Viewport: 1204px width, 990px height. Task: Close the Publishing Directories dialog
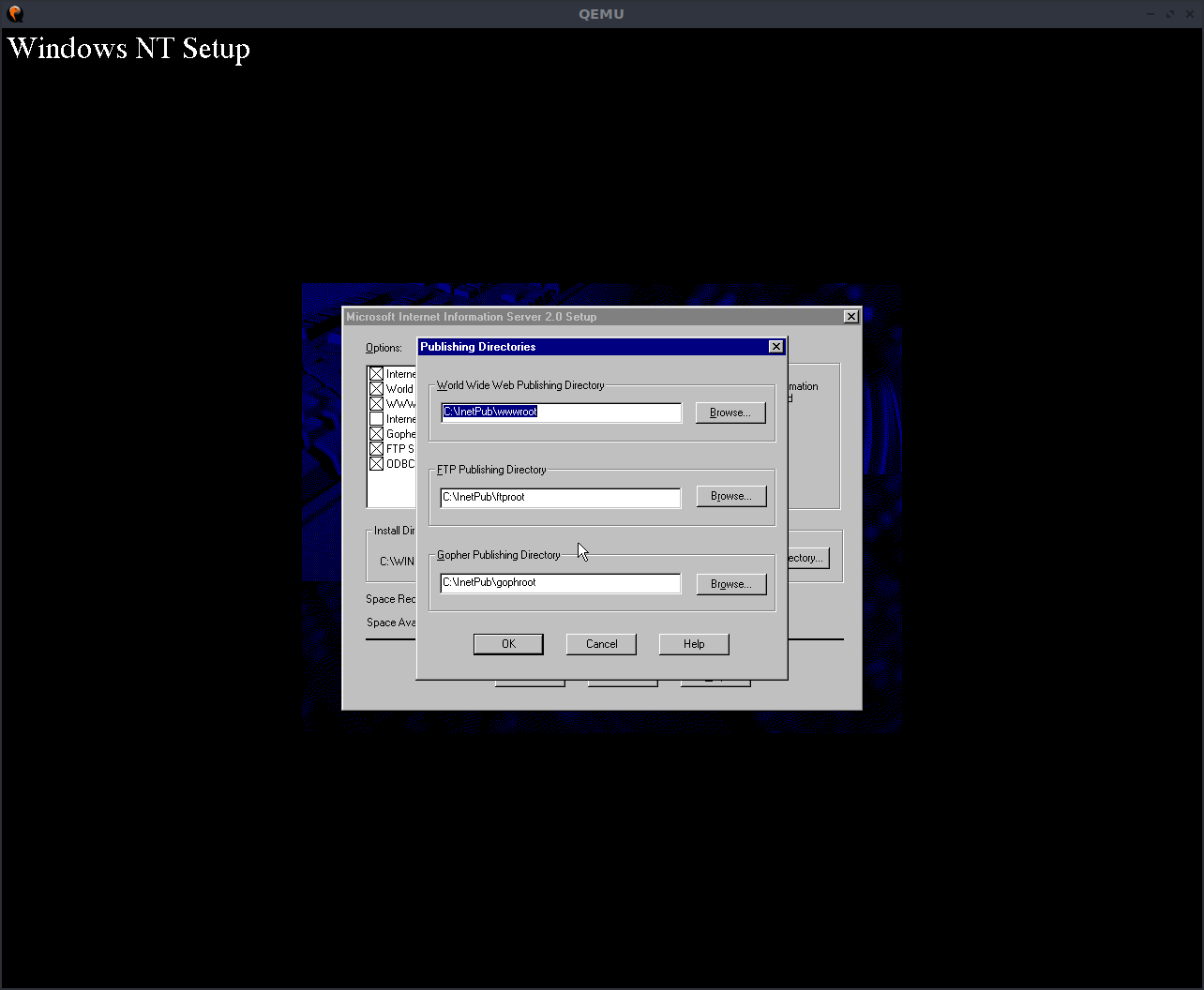click(x=775, y=347)
